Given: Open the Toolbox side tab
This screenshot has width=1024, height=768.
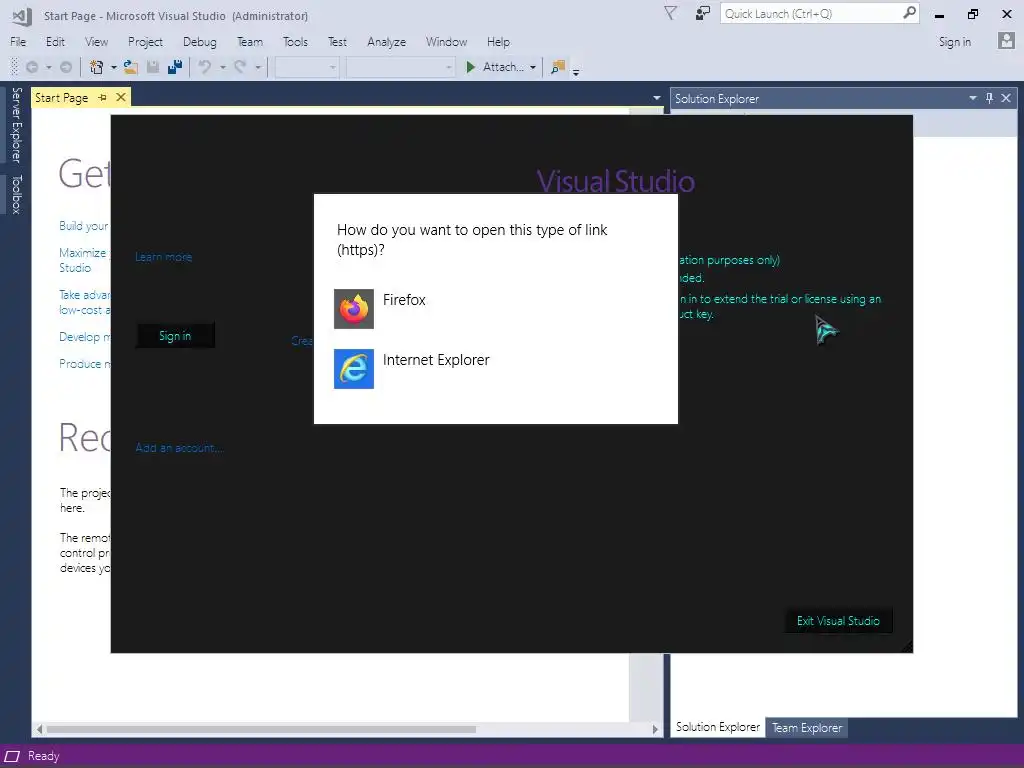Looking at the screenshot, I should (16, 195).
